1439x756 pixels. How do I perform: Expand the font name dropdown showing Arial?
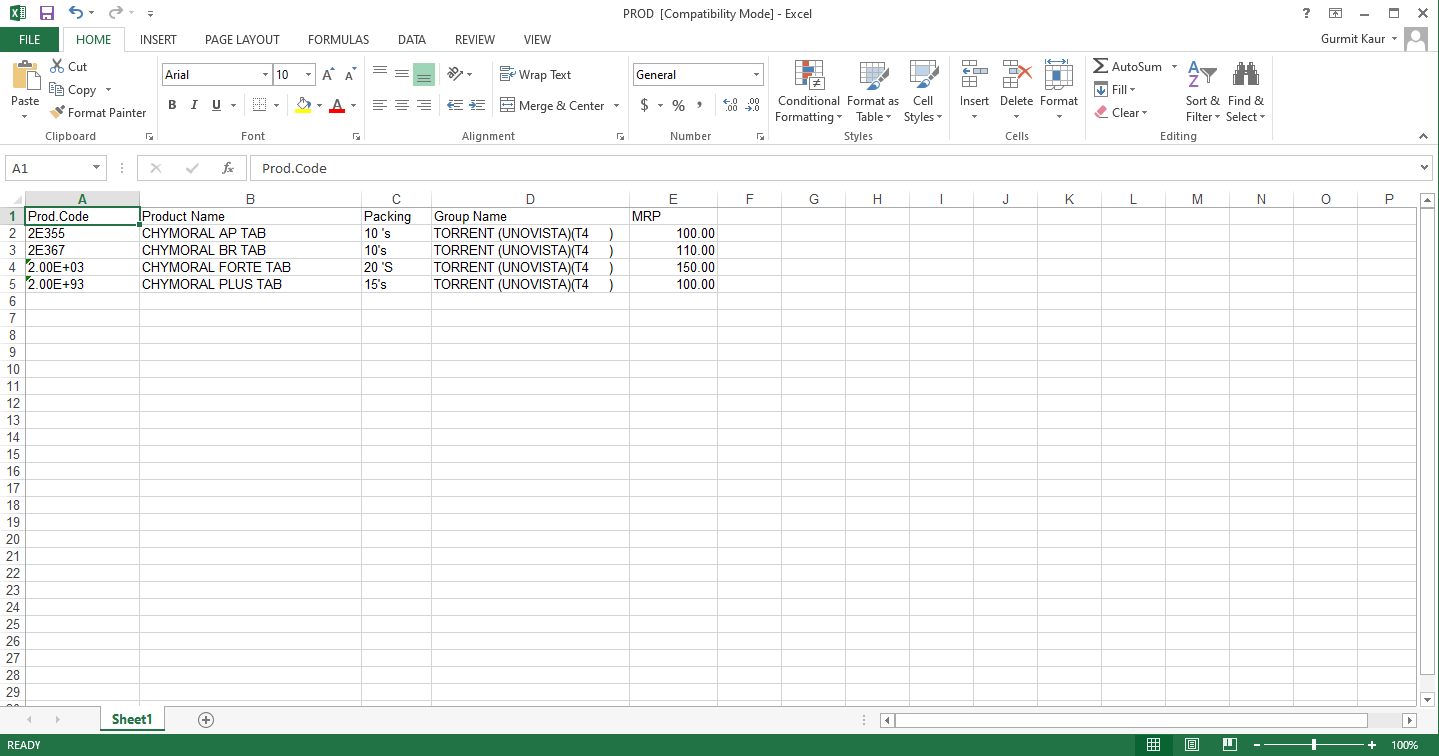265,75
